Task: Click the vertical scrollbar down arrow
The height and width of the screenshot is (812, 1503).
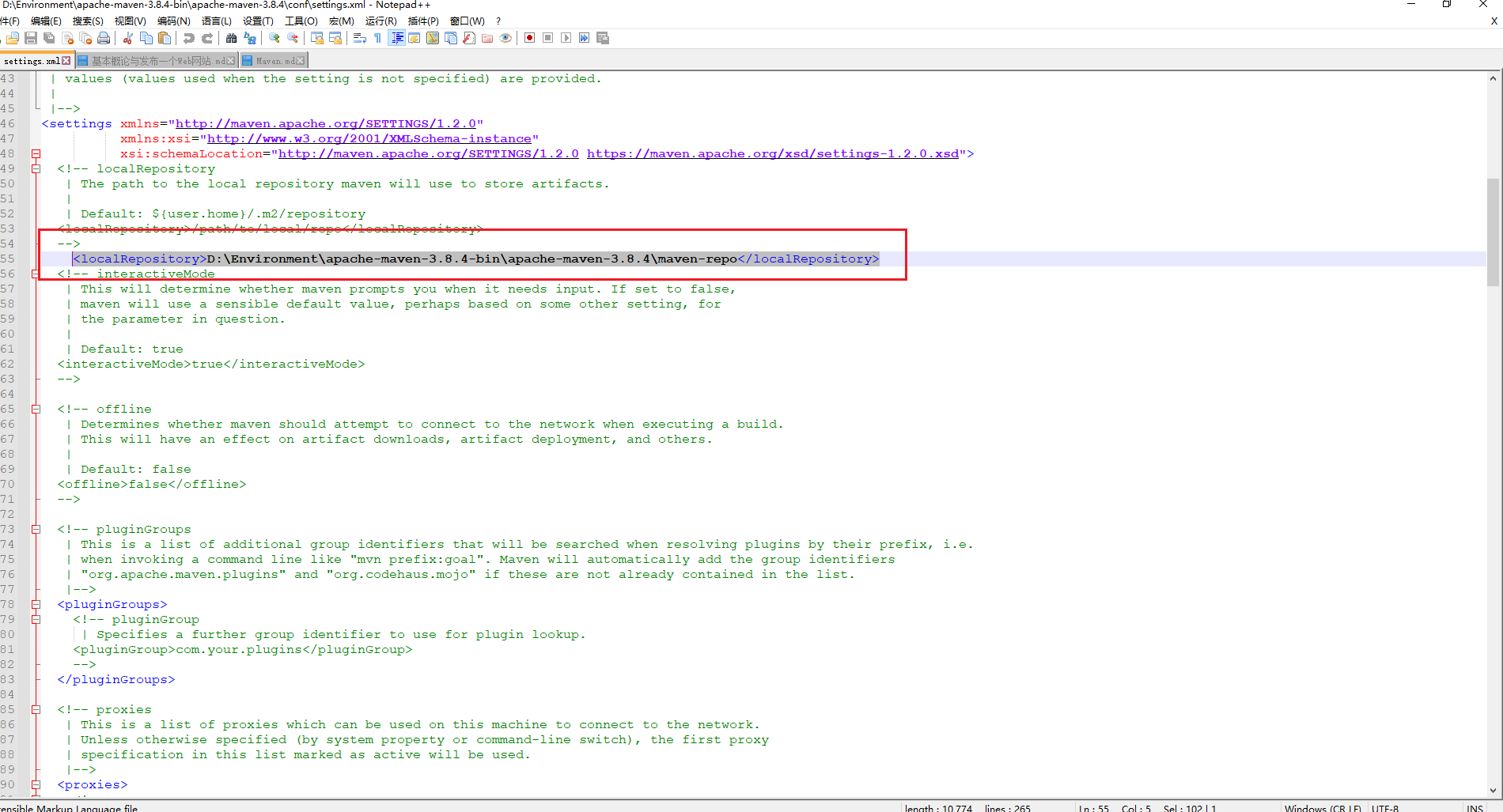Action: pos(1493,790)
